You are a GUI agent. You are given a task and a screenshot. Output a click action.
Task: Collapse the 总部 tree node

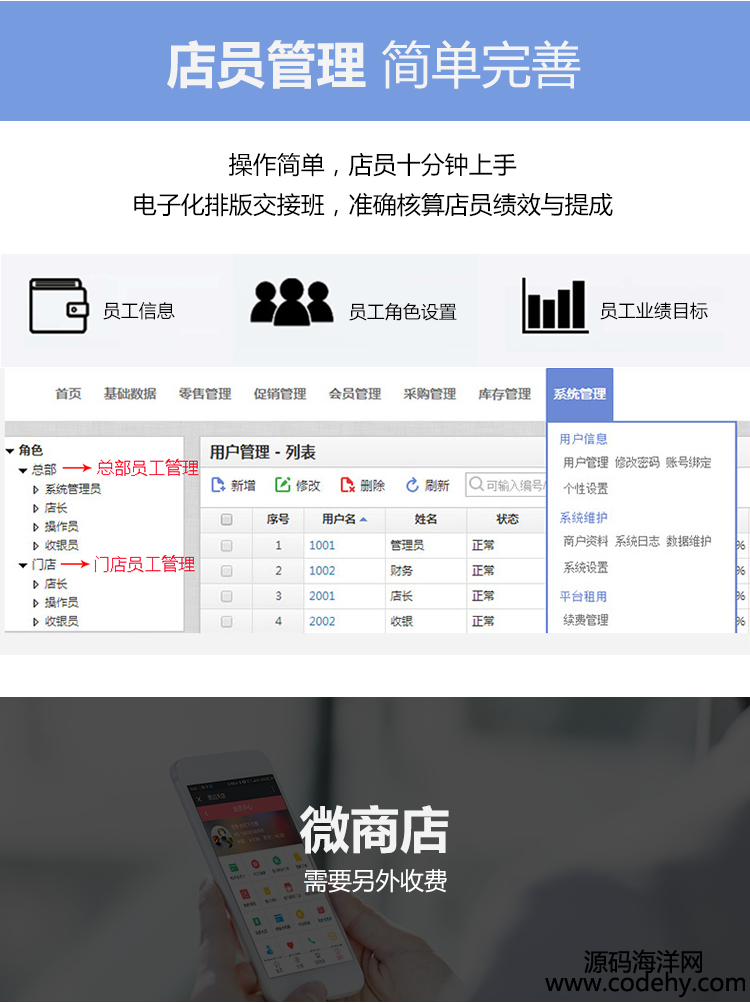pyautogui.click(x=23, y=470)
